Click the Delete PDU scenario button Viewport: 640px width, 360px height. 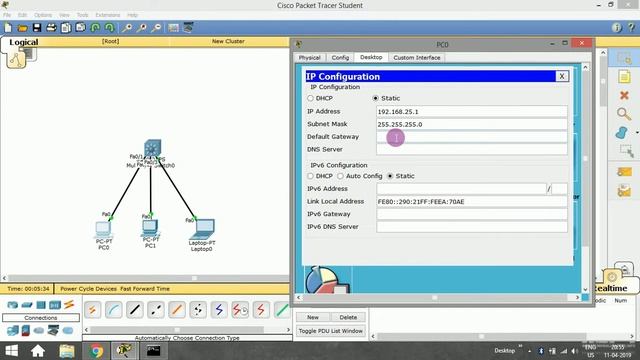348,317
